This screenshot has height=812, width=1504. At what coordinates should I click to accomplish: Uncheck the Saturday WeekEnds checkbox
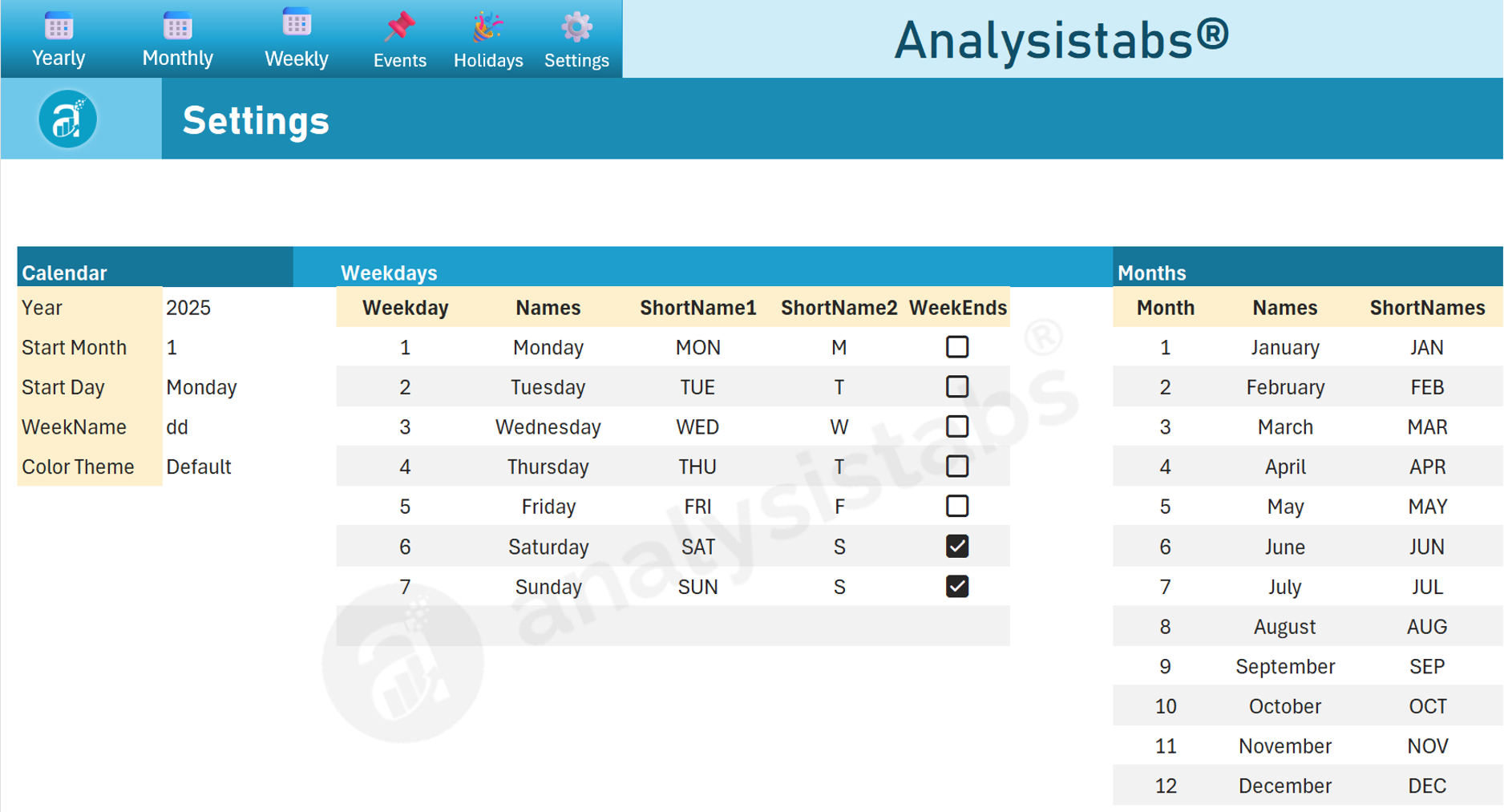tap(957, 547)
